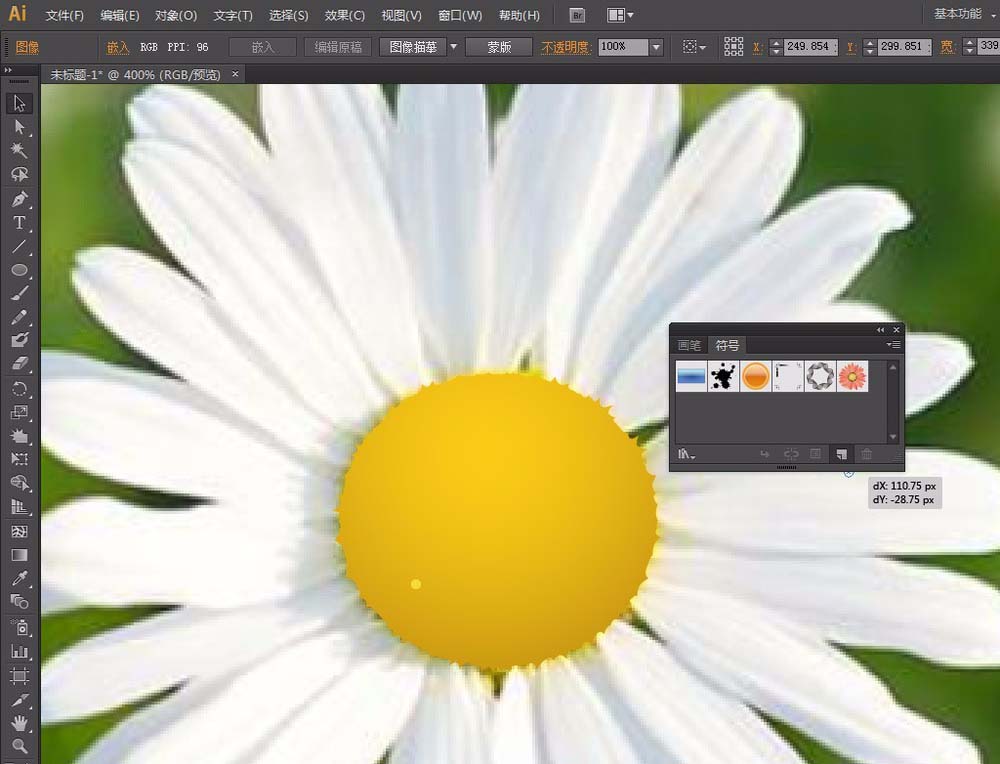Screen dimensions: 1000x764
Task: Choose the Slice tool
Action: [19, 700]
